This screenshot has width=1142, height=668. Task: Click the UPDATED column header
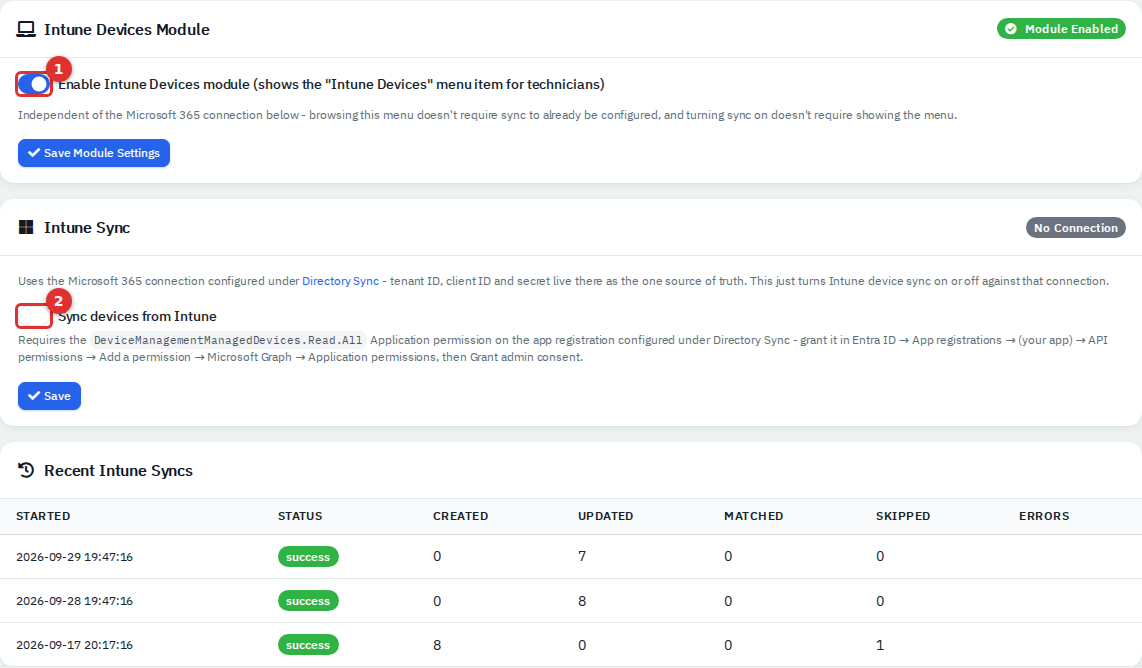coord(605,516)
